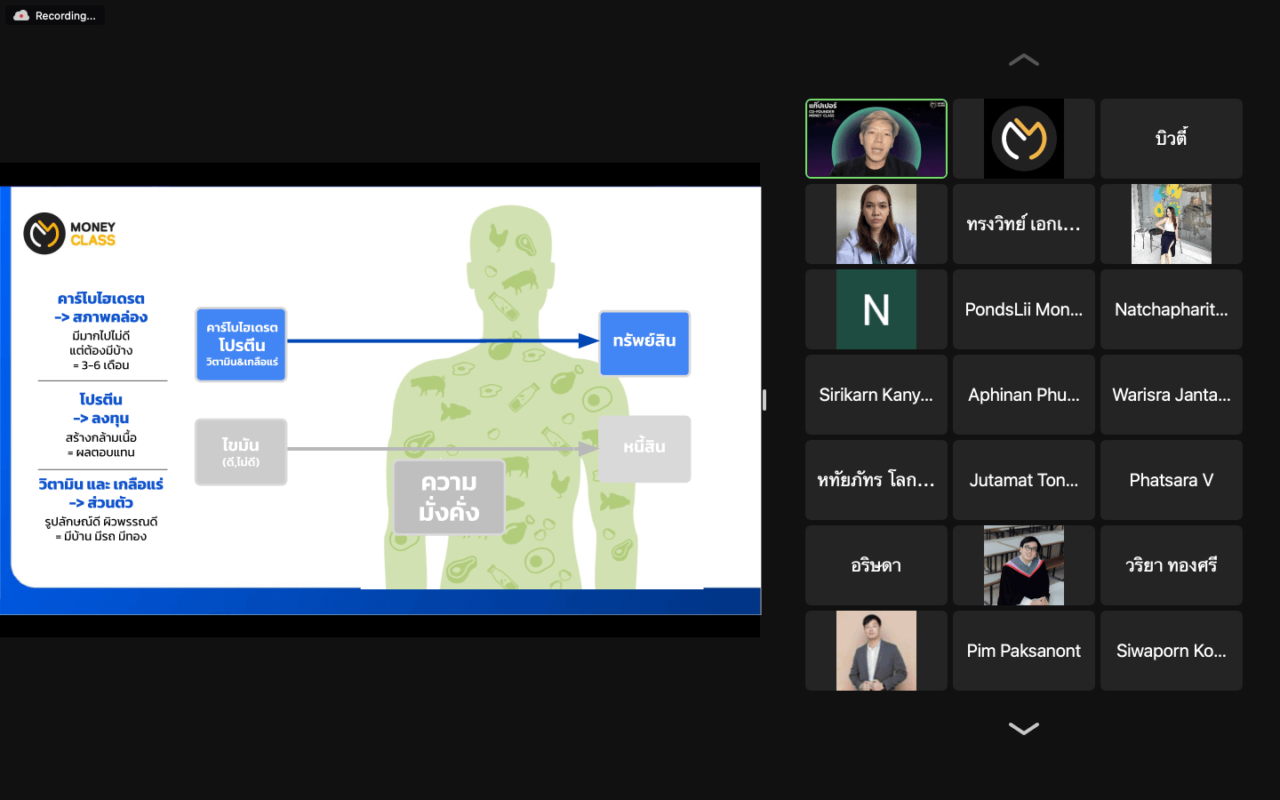Select the active speaker video with green border

point(876,139)
